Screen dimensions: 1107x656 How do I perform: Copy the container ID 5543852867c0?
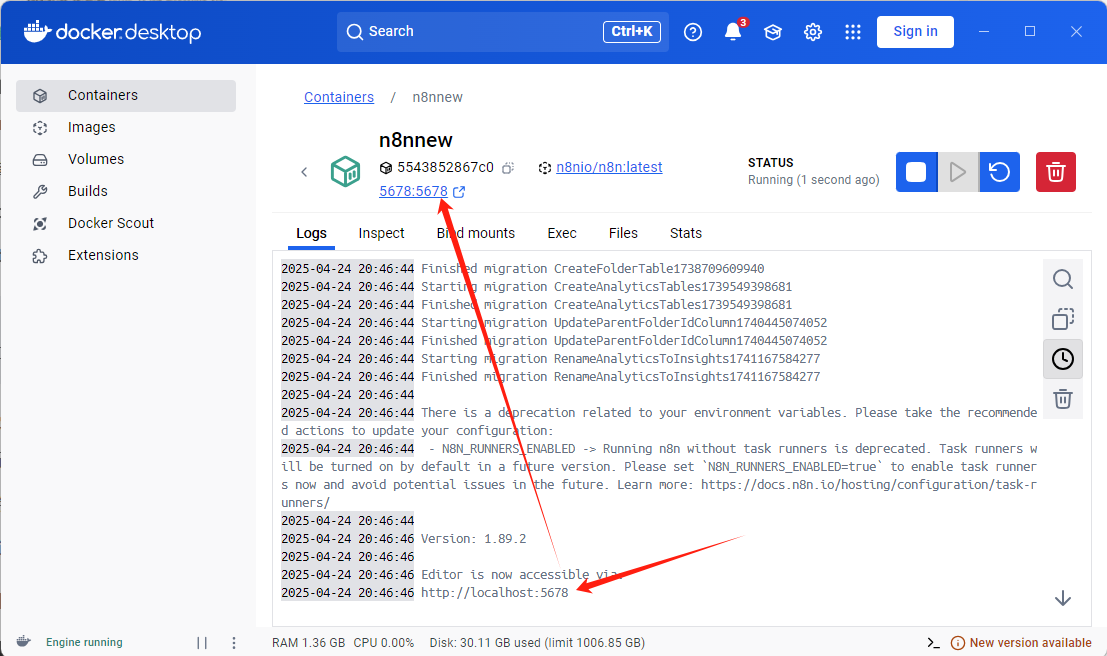[508, 168]
